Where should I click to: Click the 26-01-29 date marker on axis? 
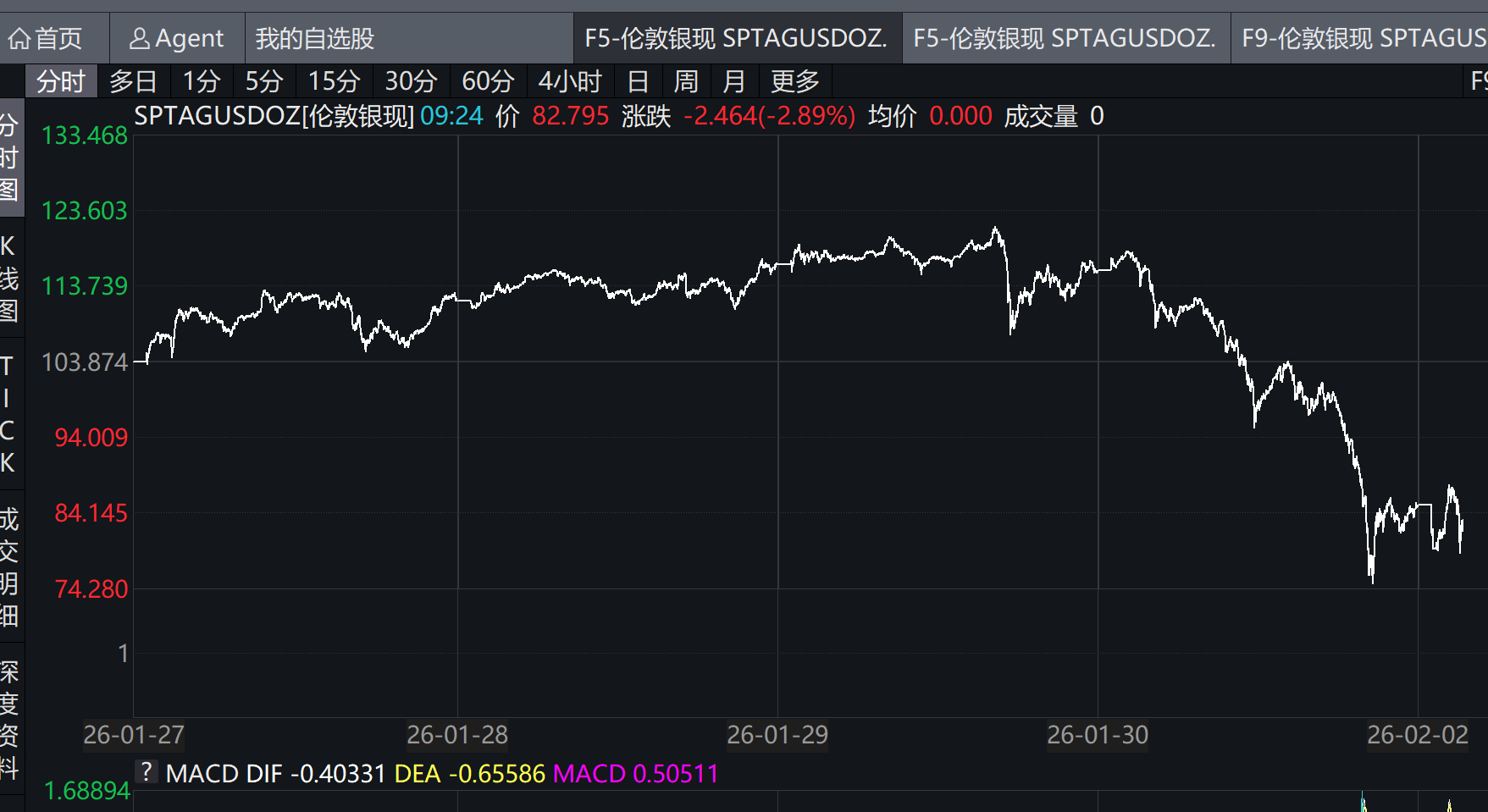pos(777,735)
